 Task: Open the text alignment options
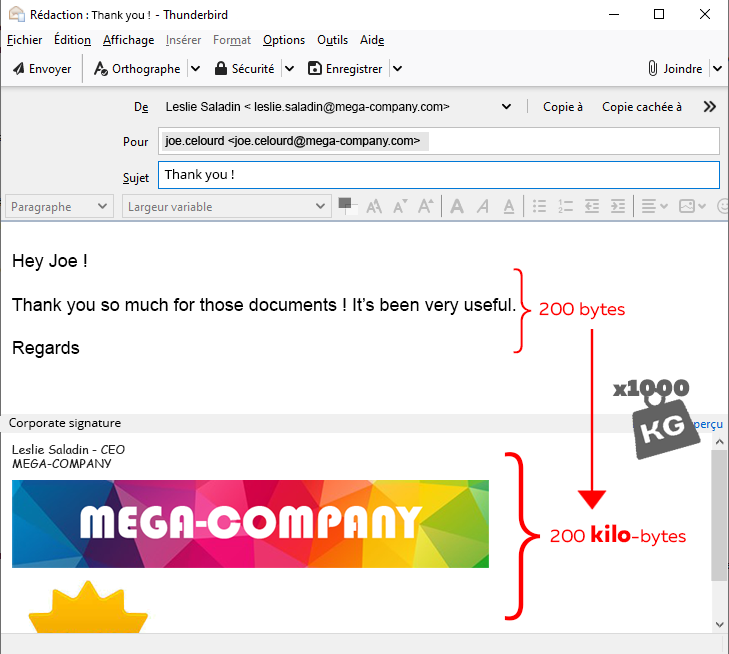[654, 207]
